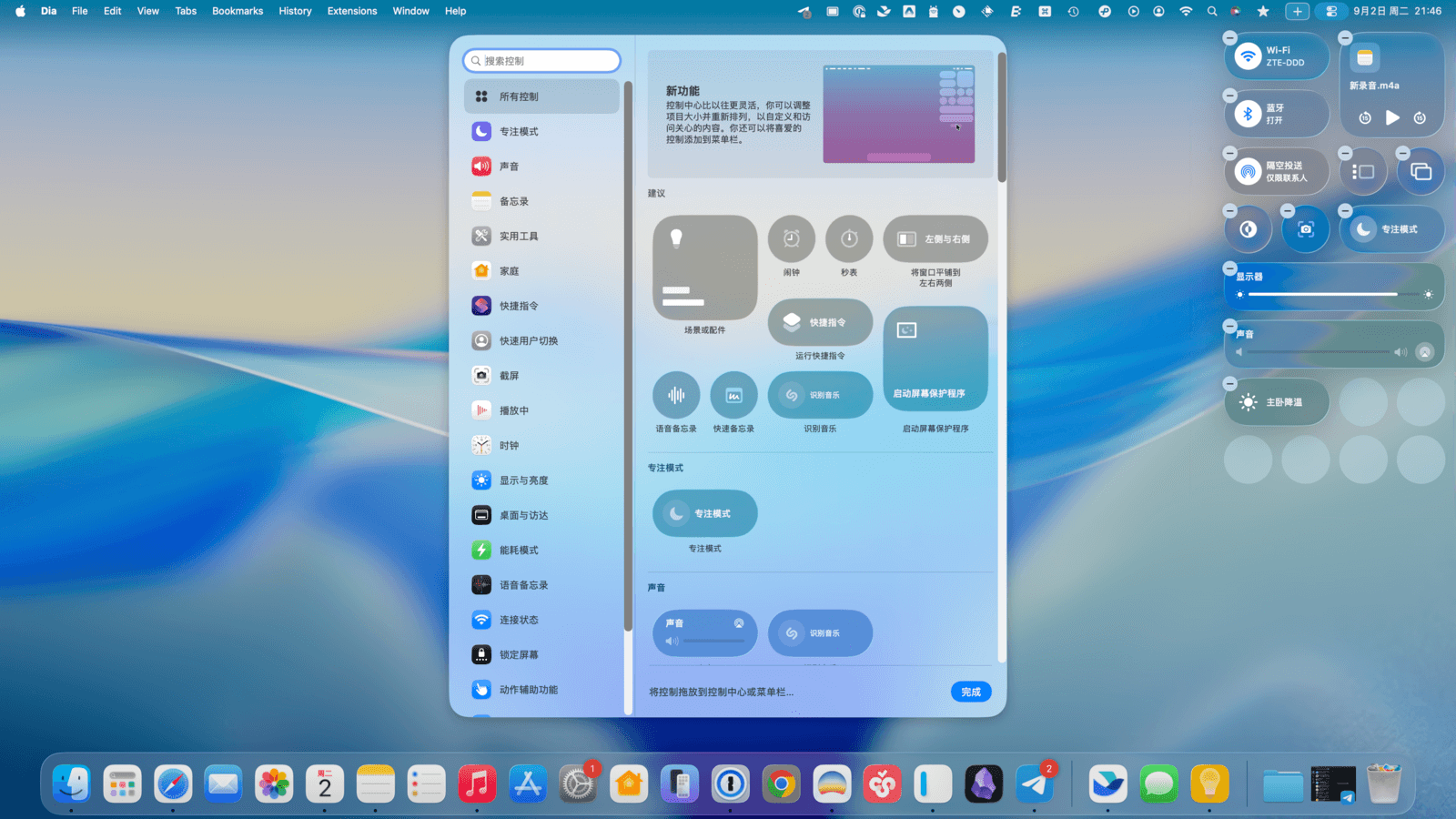The width and height of the screenshot is (1456, 819).
Task: Click the 启动屏幕保护程序 screen saver tile
Action: (935, 359)
